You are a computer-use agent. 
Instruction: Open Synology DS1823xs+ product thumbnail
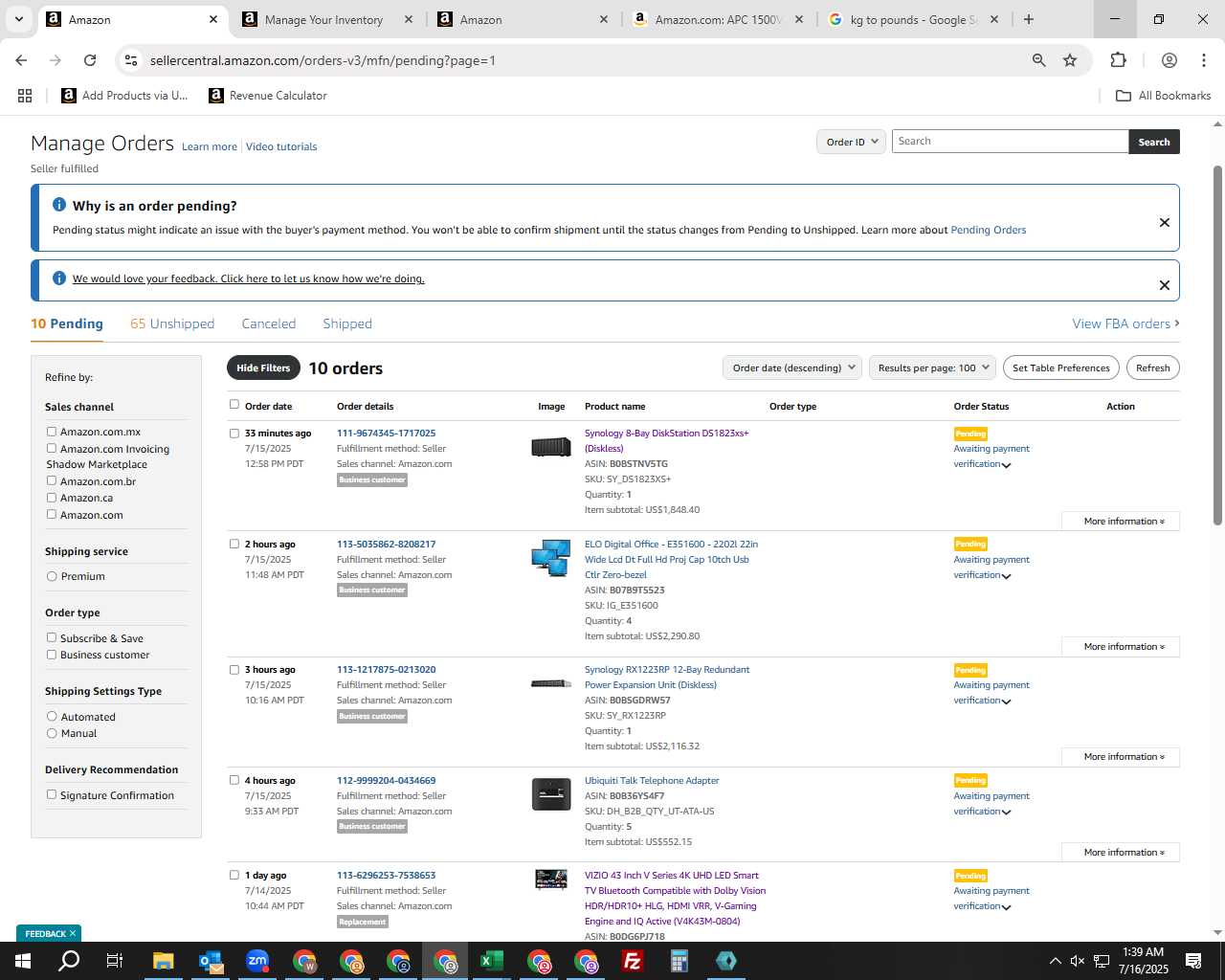(551, 446)
